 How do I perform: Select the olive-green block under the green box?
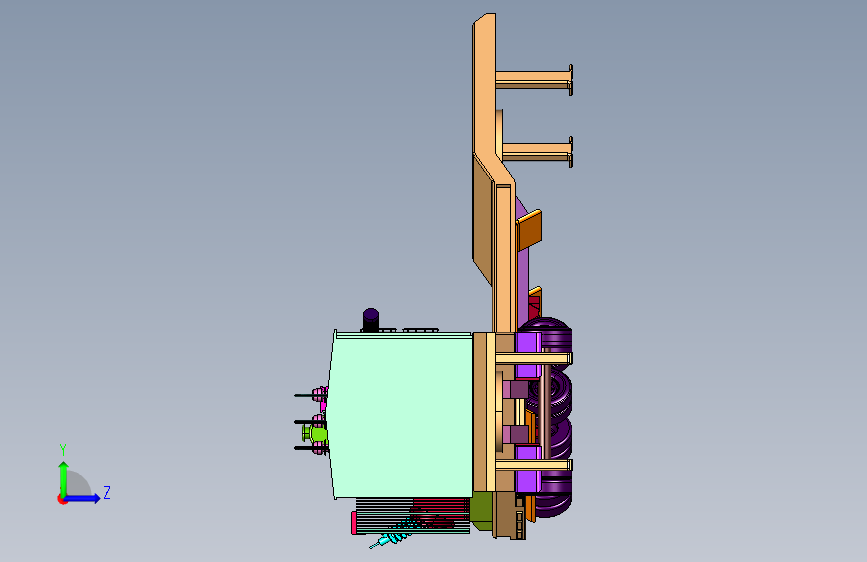(482, 511)
